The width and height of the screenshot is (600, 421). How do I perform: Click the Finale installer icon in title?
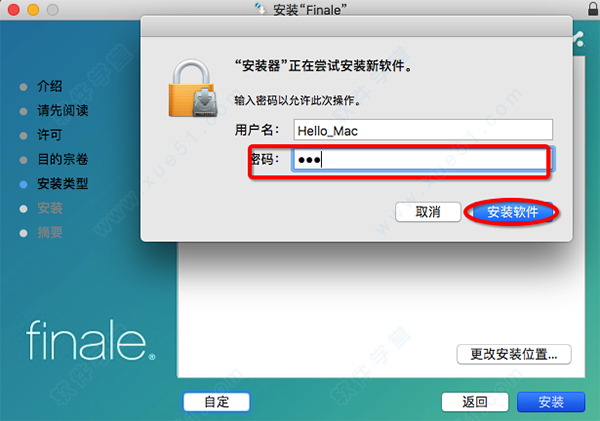[261, 9]
